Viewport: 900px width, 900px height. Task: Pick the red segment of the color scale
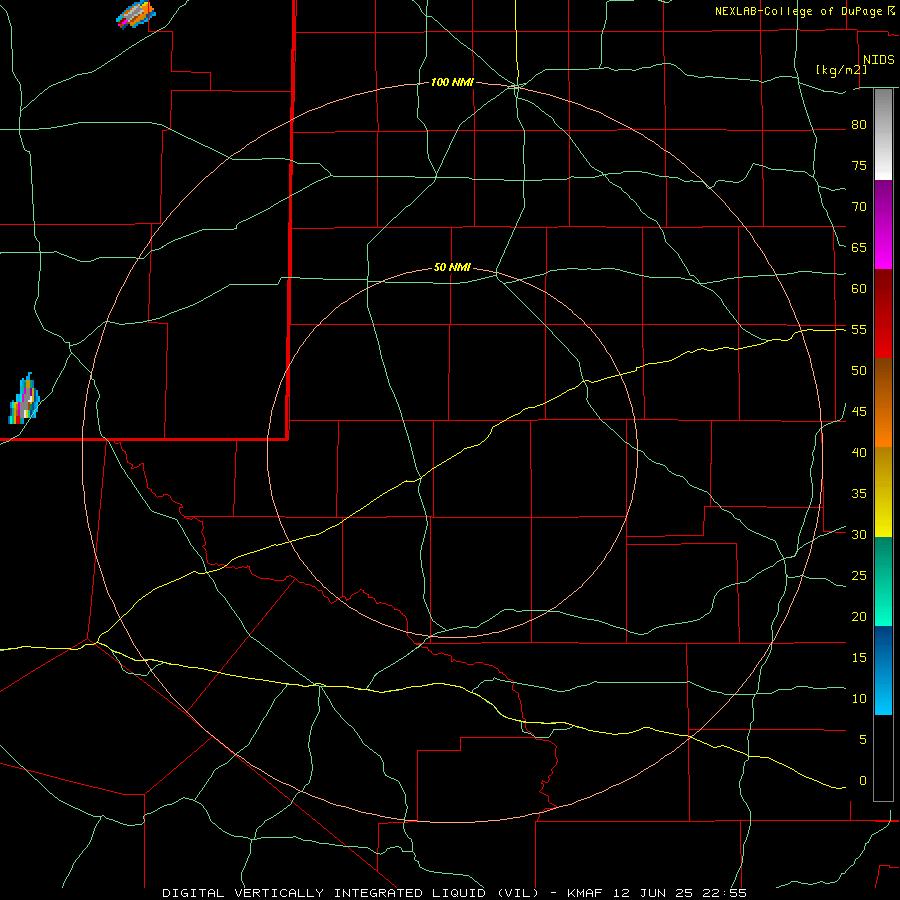click(x=883, y=314)
